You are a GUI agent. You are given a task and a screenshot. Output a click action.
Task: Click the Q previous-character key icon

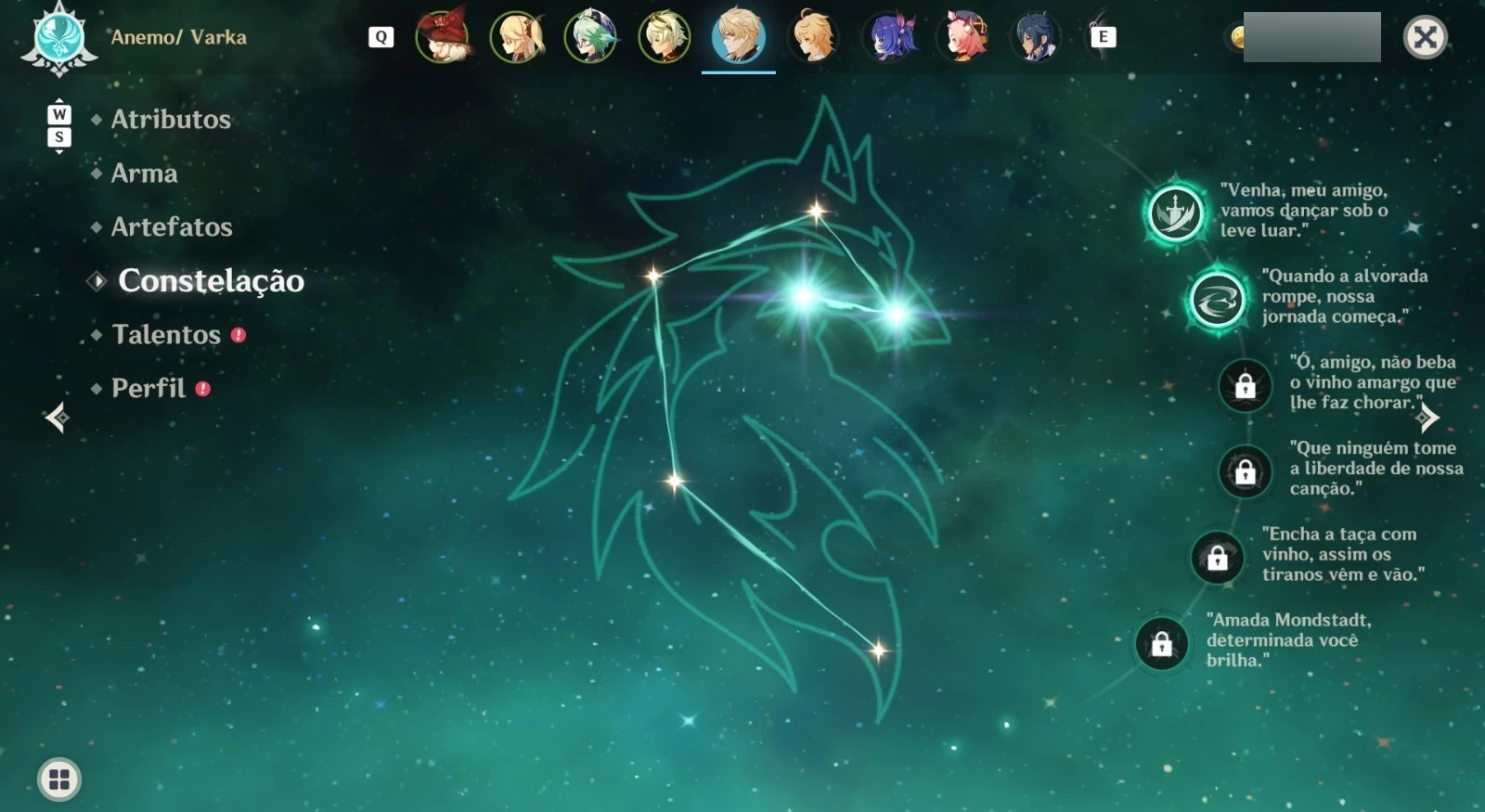[x=381, y=37]
